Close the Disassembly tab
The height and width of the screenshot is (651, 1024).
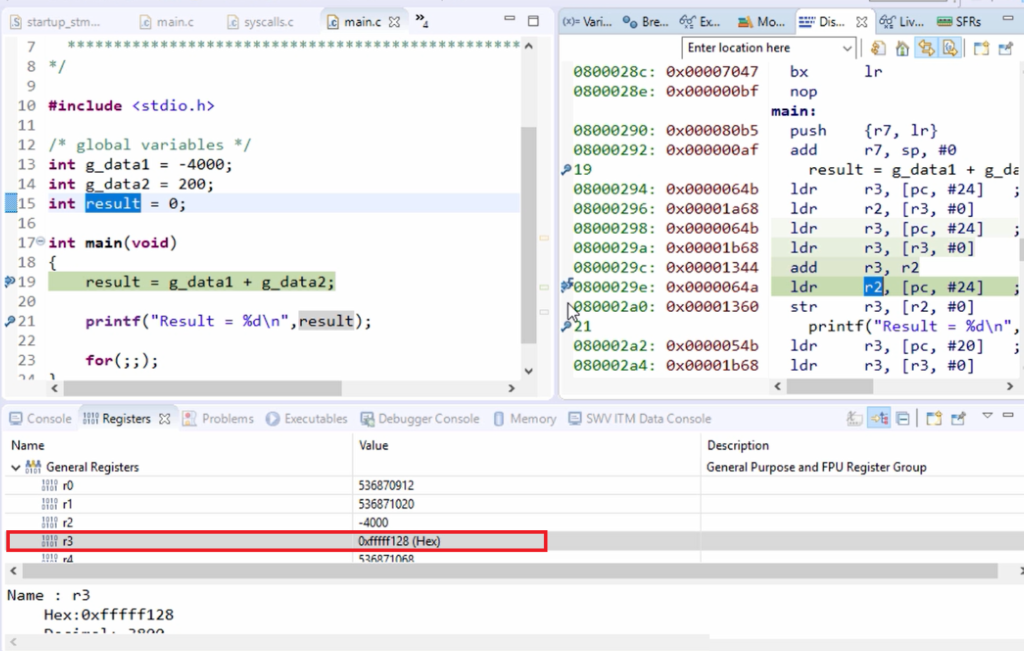coord(862,22)
